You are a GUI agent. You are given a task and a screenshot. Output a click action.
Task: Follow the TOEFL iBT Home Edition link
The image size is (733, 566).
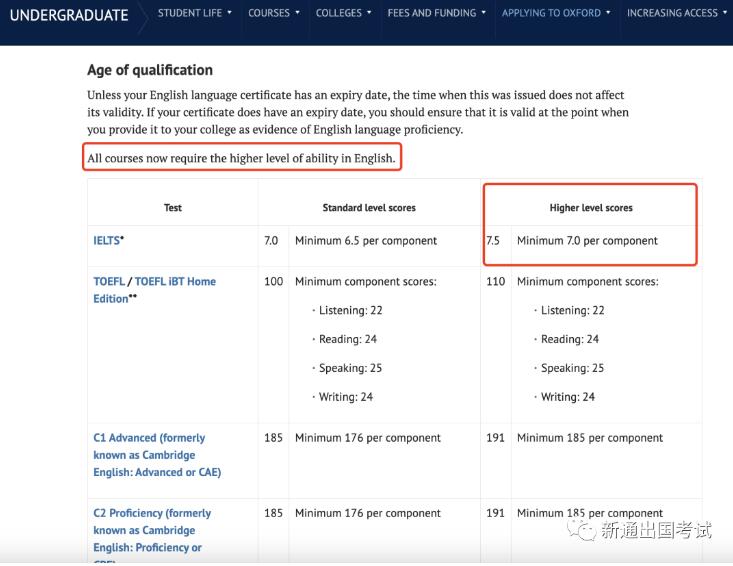(154, 290)
